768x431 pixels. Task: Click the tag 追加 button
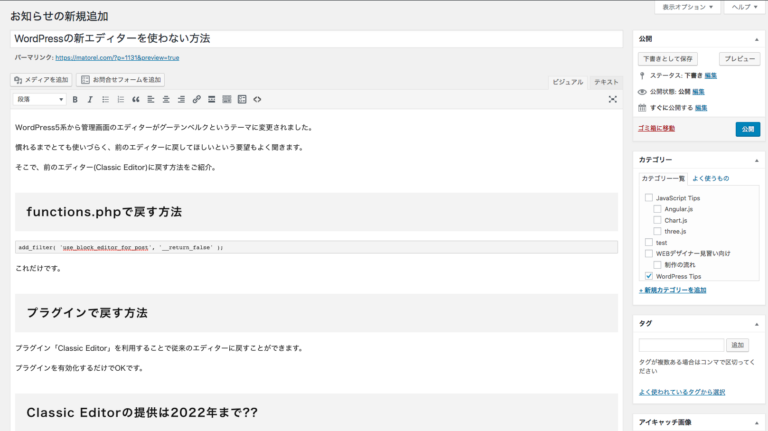pos(737,345)
